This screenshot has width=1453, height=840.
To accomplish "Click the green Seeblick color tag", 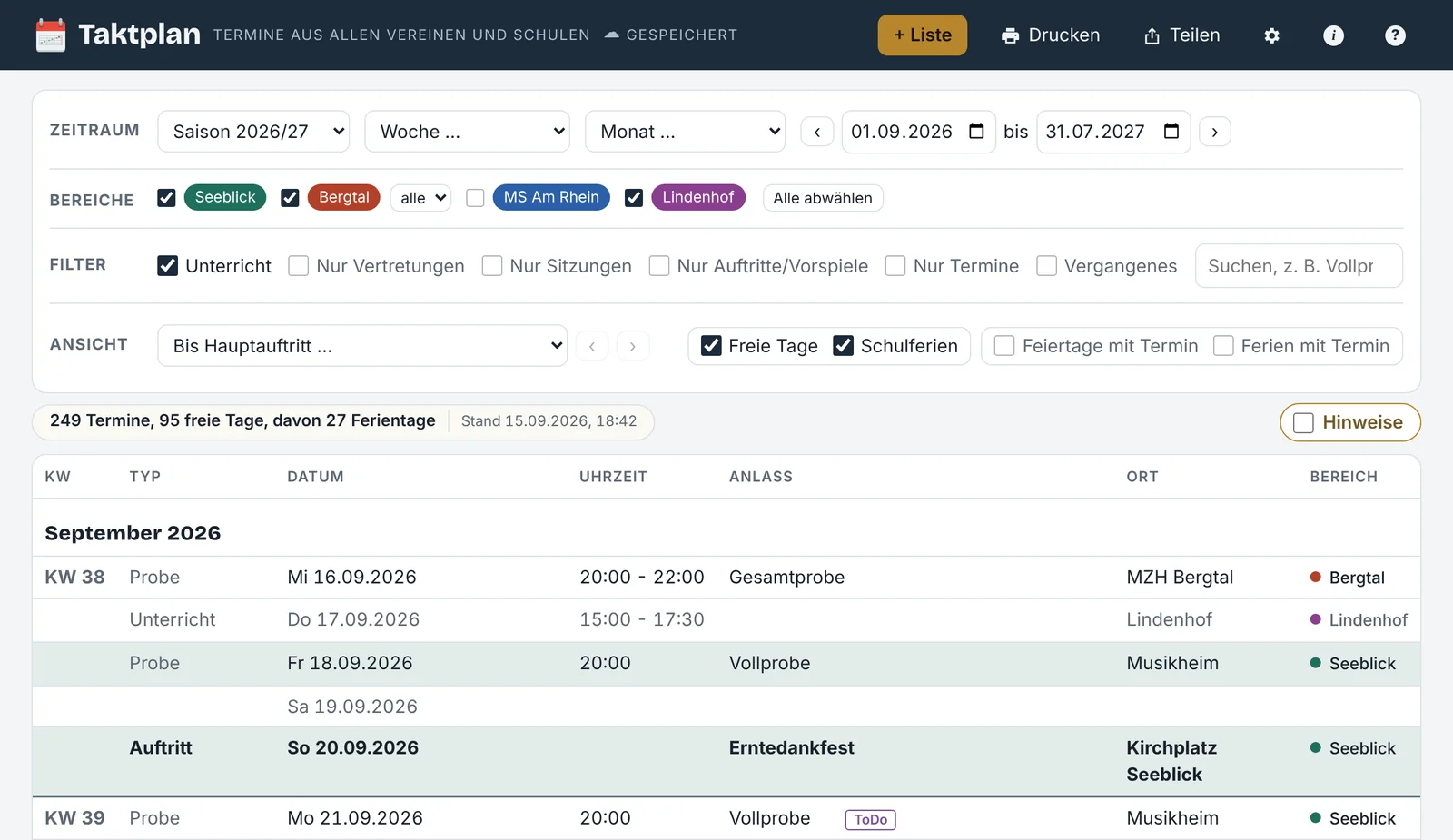I will tap(225, 197).
